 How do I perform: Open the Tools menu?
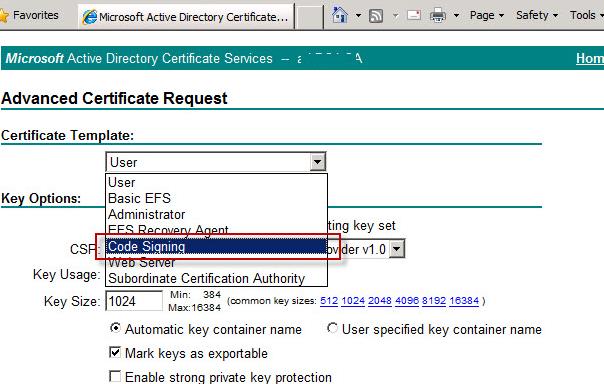tap(586, 15)
